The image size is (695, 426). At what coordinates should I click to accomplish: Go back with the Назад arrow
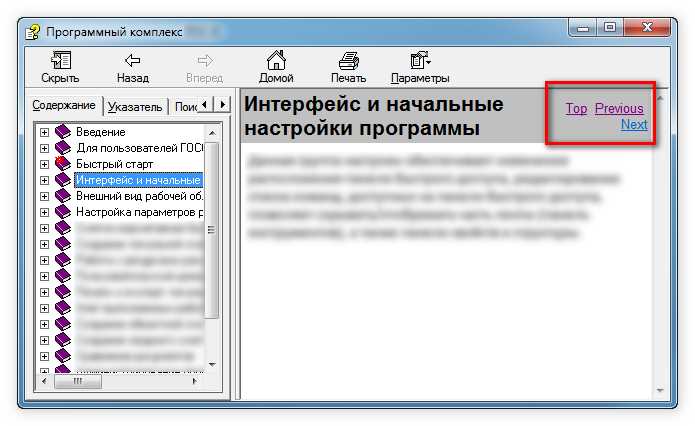(x=133, y=60)
